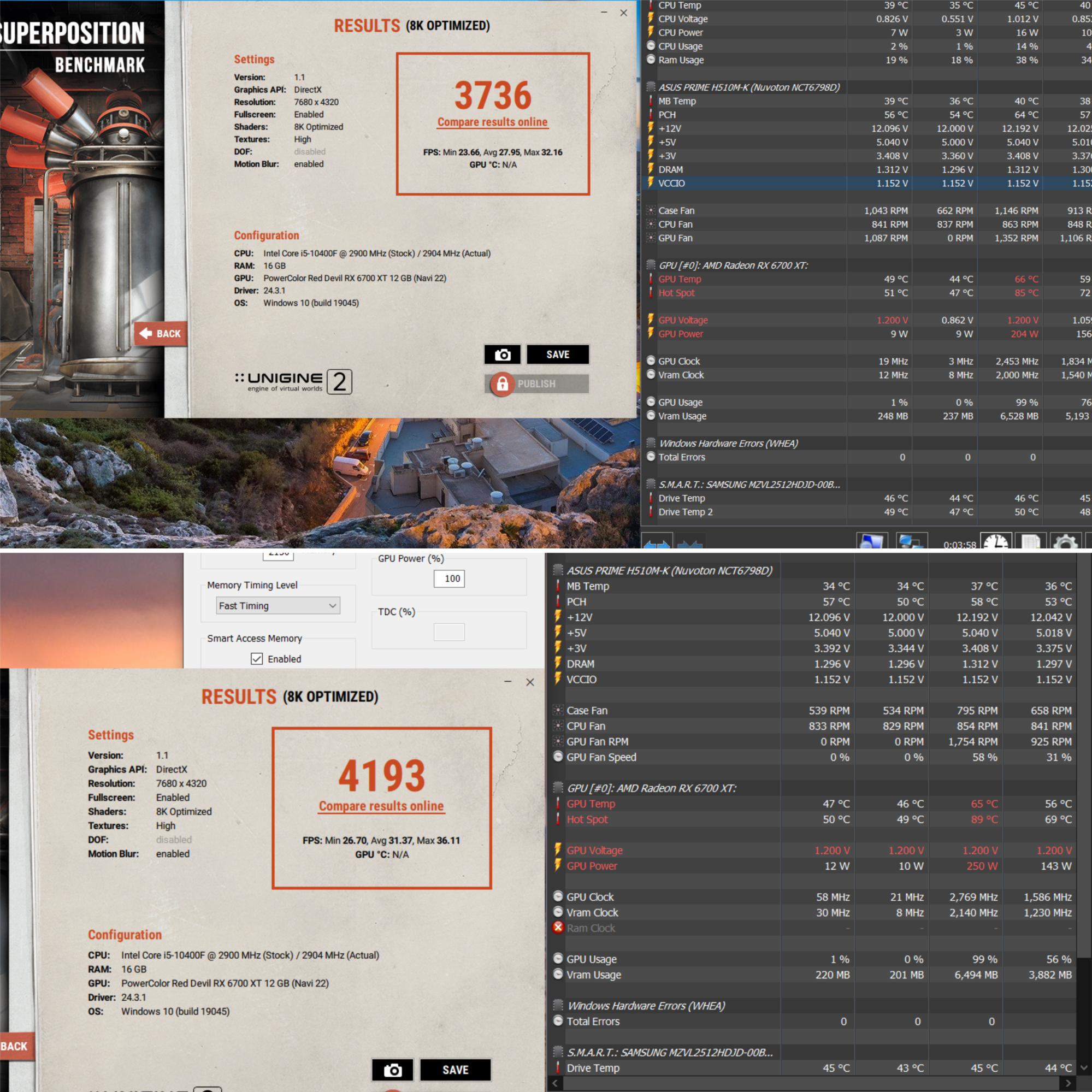Open Compare results online link under 3736
1092x1092 pixels.
[492, 122]
